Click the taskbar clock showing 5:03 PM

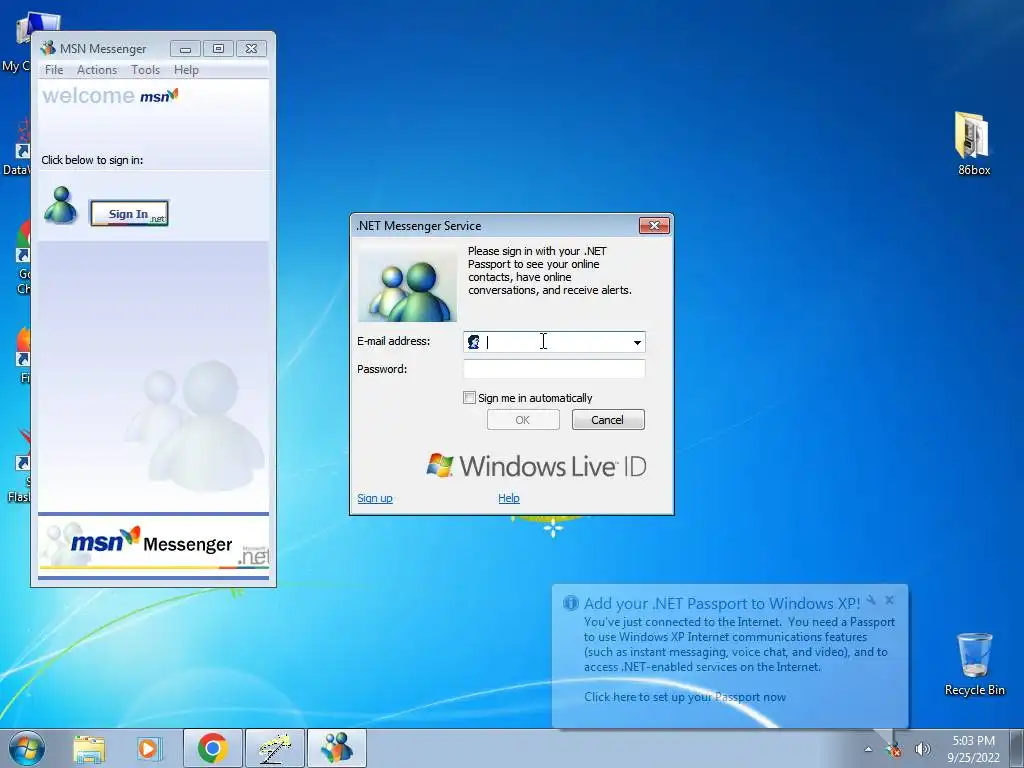pyautogui.click(x=973, y=748)
